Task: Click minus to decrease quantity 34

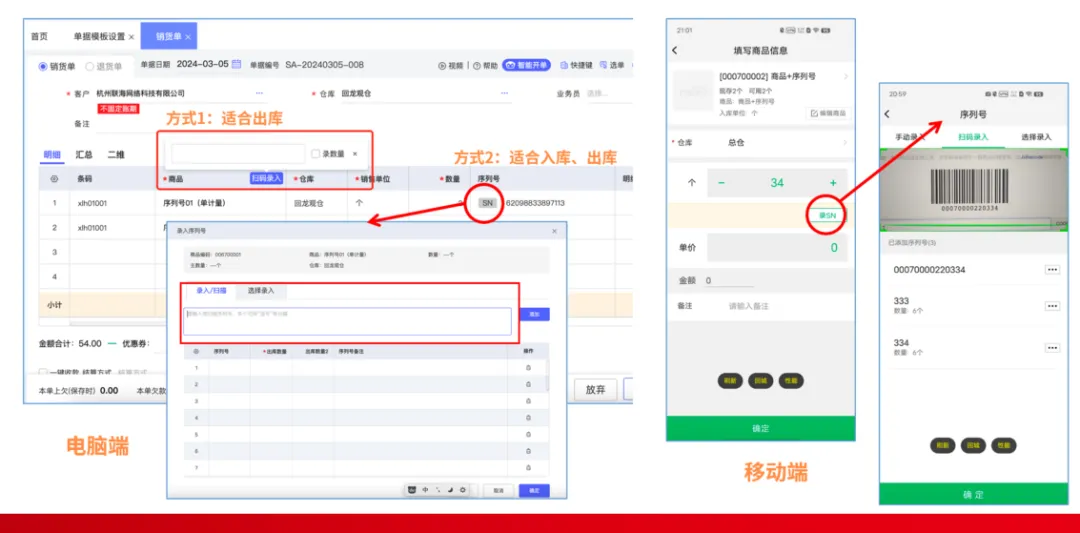Action: [721, 182]
